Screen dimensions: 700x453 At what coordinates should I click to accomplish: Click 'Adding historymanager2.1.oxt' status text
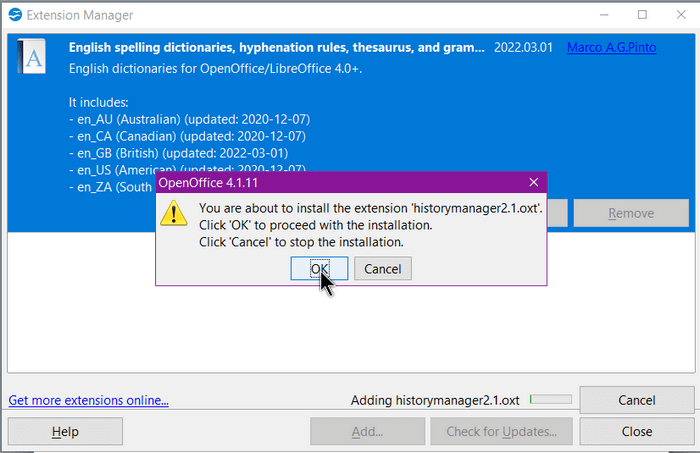(435, 400)
